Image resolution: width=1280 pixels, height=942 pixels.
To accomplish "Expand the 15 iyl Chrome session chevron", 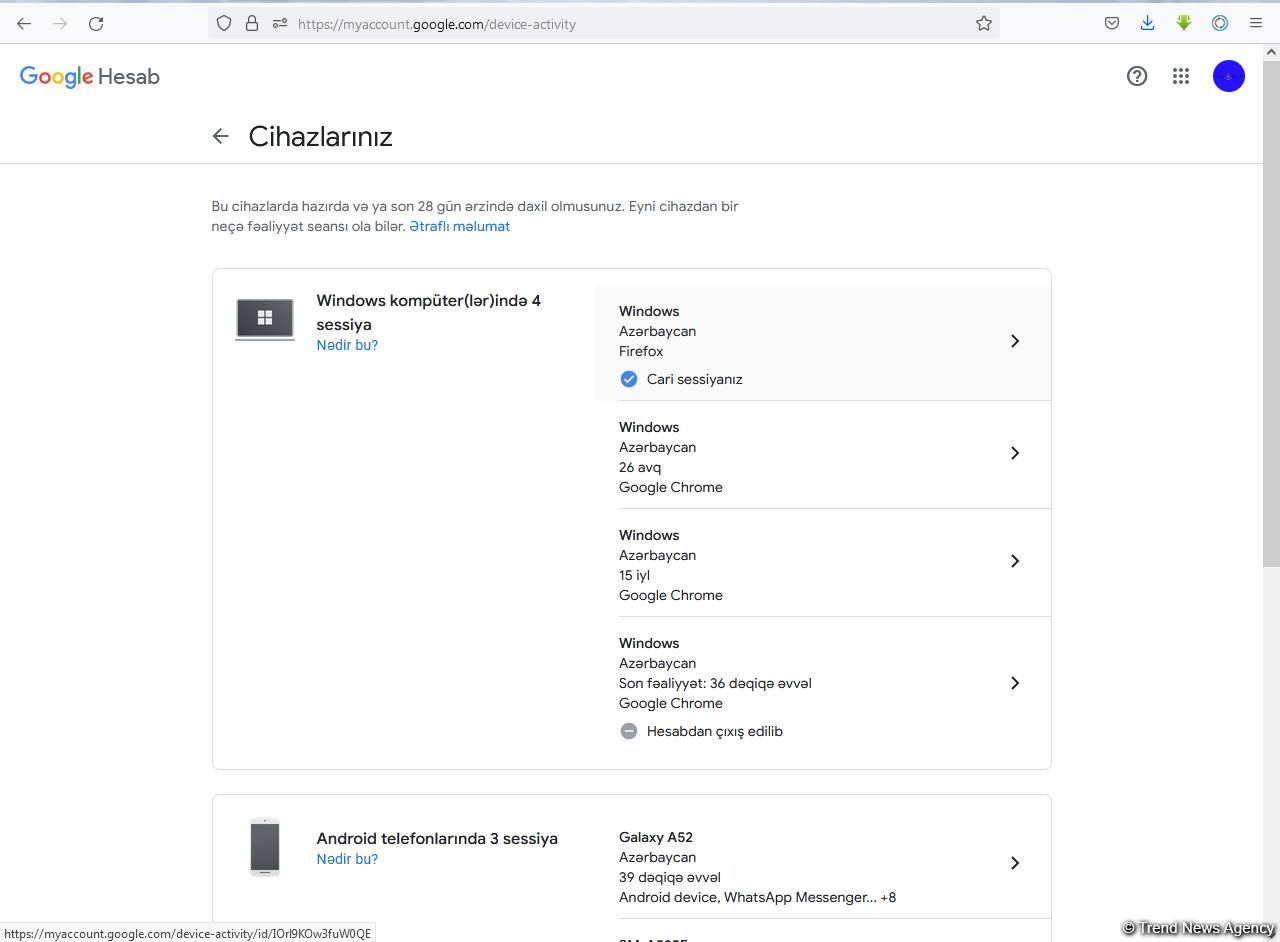I will 1015,561.
